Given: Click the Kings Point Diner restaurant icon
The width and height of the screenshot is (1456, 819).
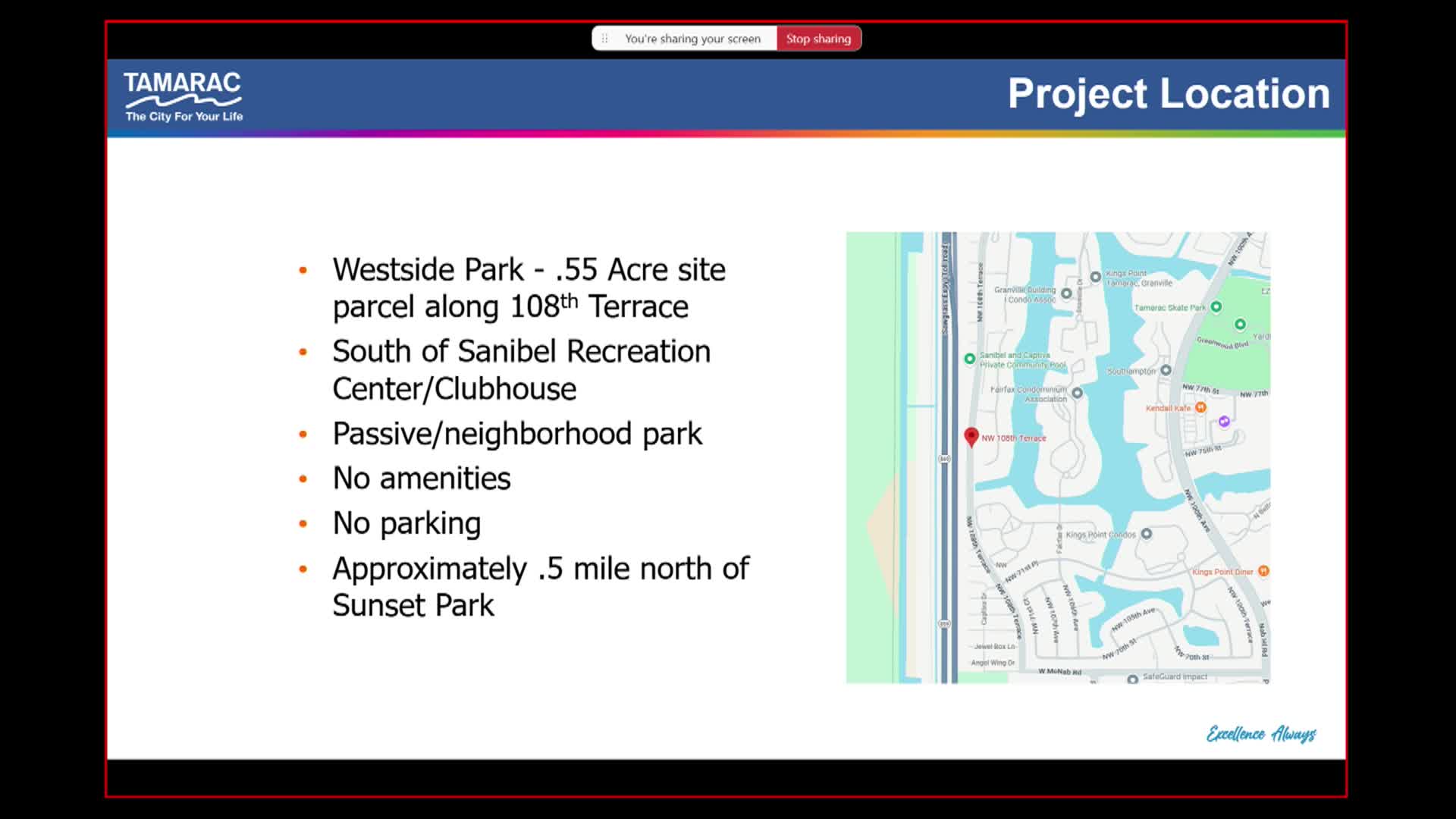Looking at the screenshot, I should [x=1263, y=571].
